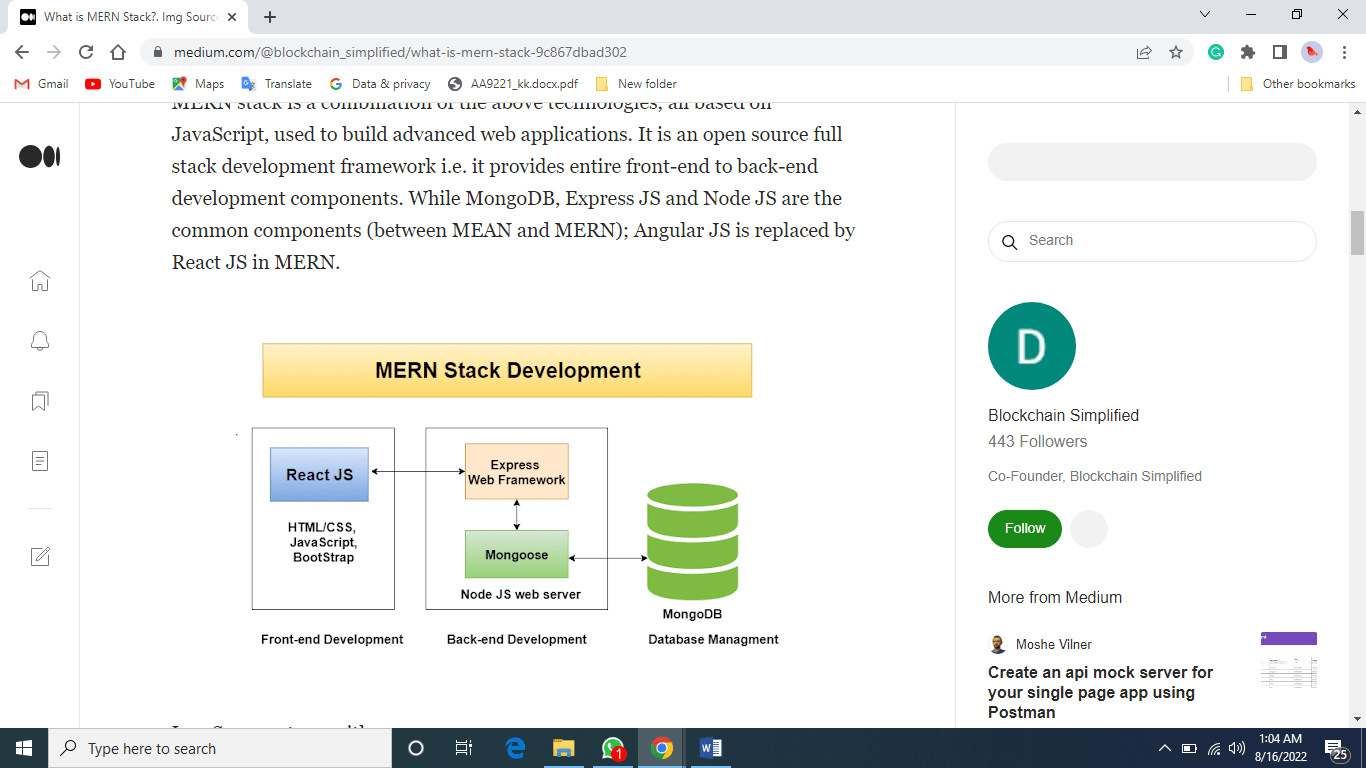Open the browser home page
Image resolution: width=1366 pixels, height=768 pixels.
point(118,52)
